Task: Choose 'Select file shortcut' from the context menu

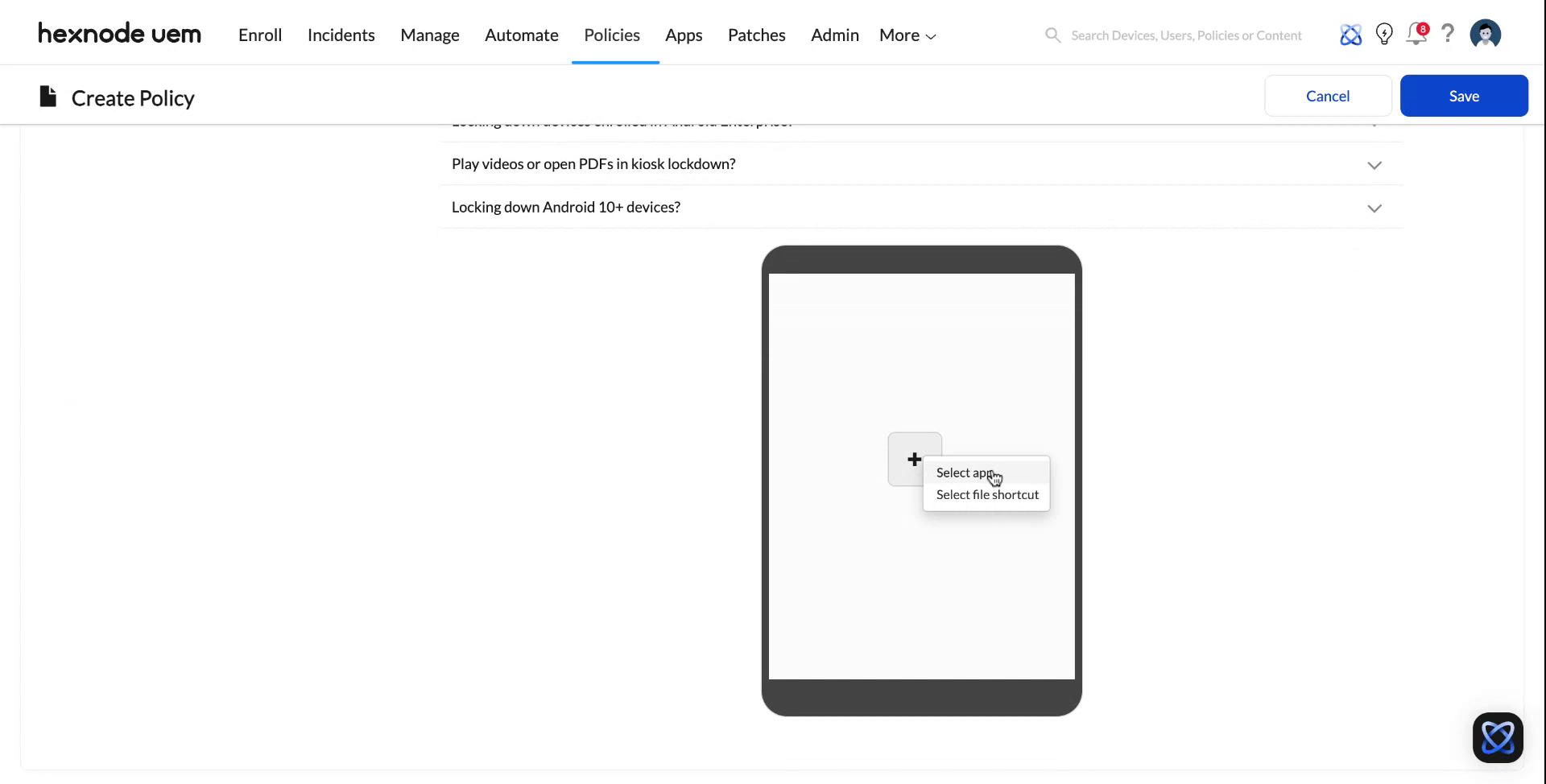Action: 986,494
